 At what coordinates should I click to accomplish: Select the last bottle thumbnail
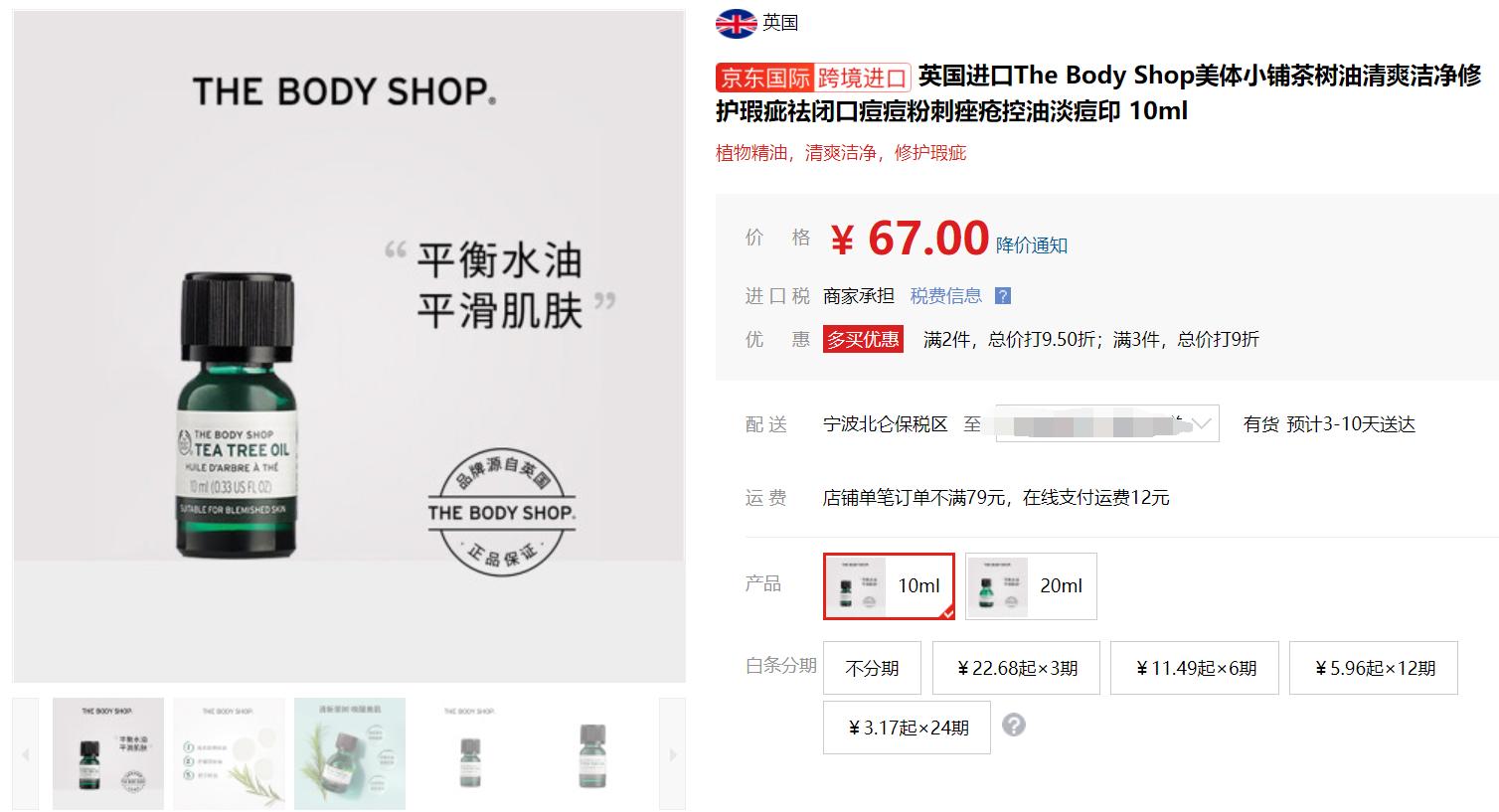(592, 753)
